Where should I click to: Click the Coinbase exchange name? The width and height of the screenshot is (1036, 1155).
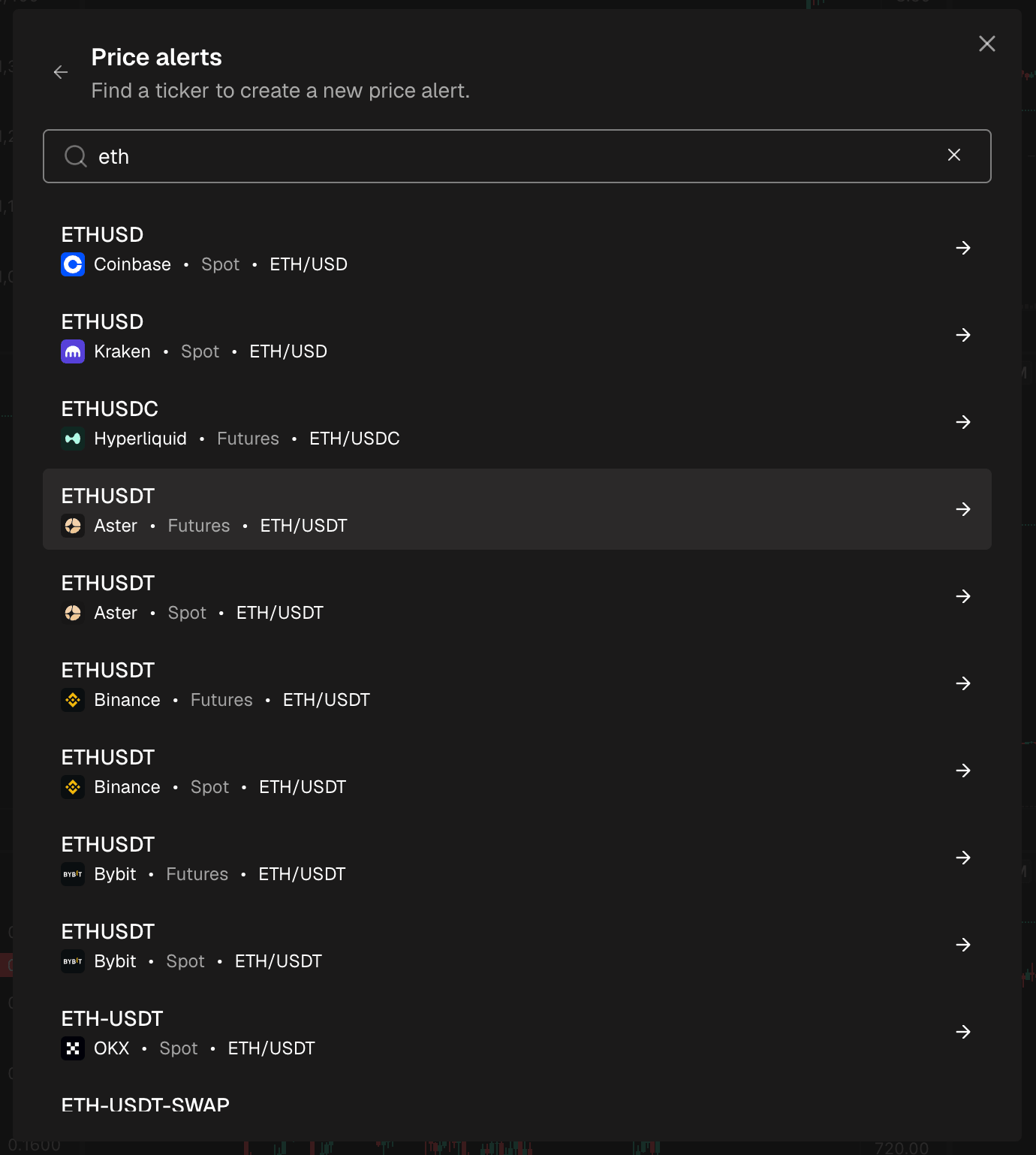tap(132, 264)
